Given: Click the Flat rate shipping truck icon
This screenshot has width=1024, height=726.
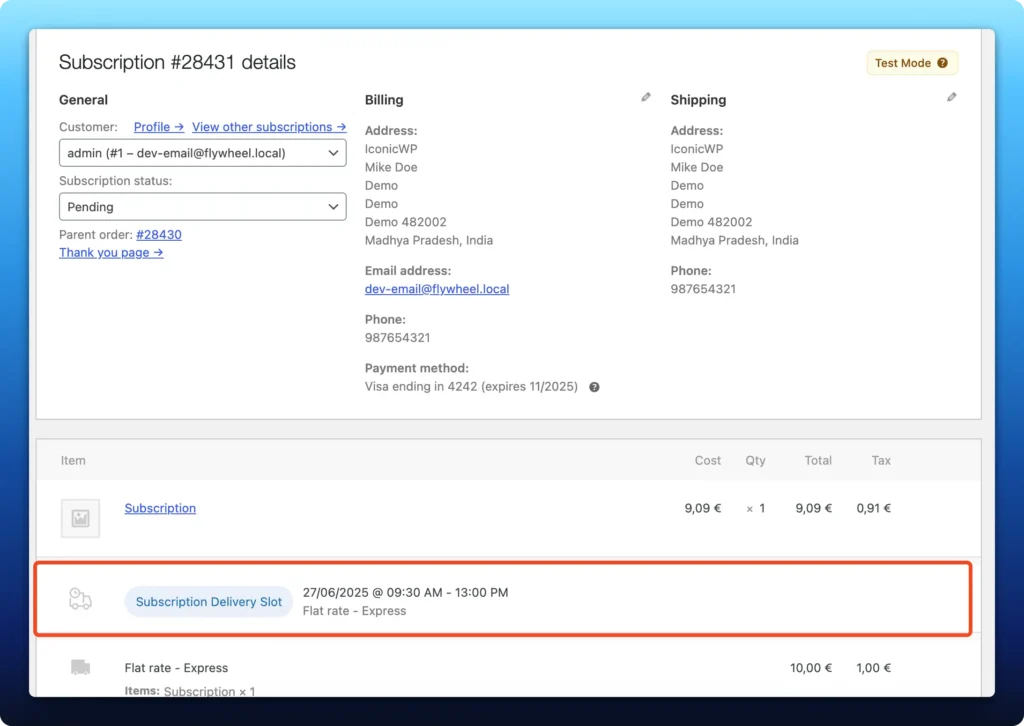Looking at the screenshot, I should click(x=80, y=667).
